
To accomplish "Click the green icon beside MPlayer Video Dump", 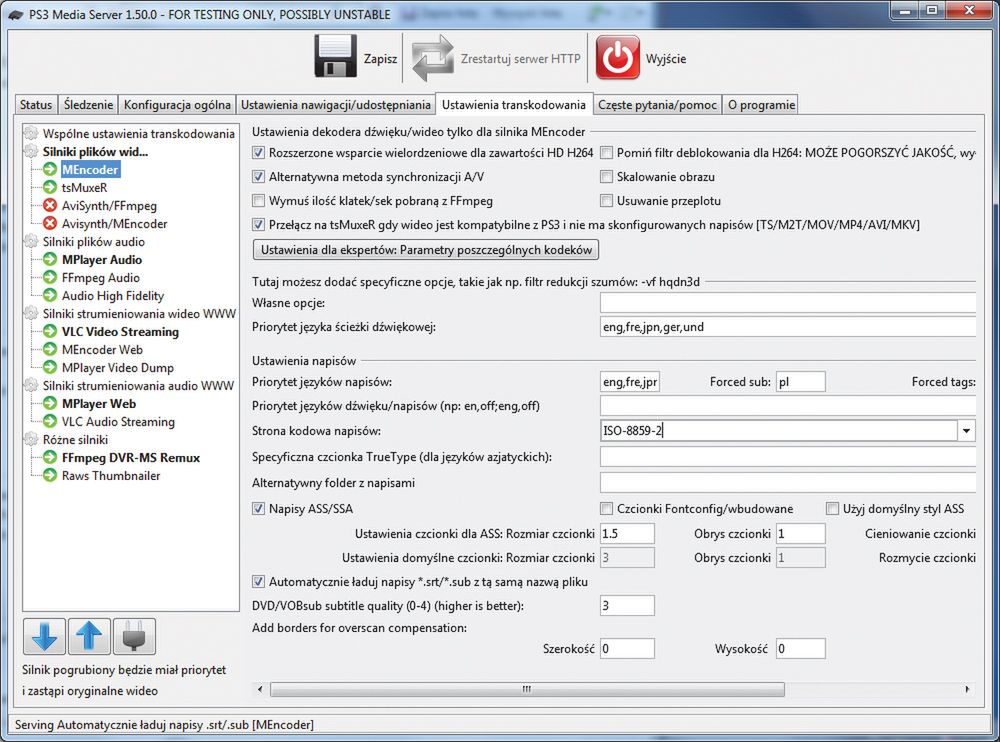I will click(x=50, y=367).
